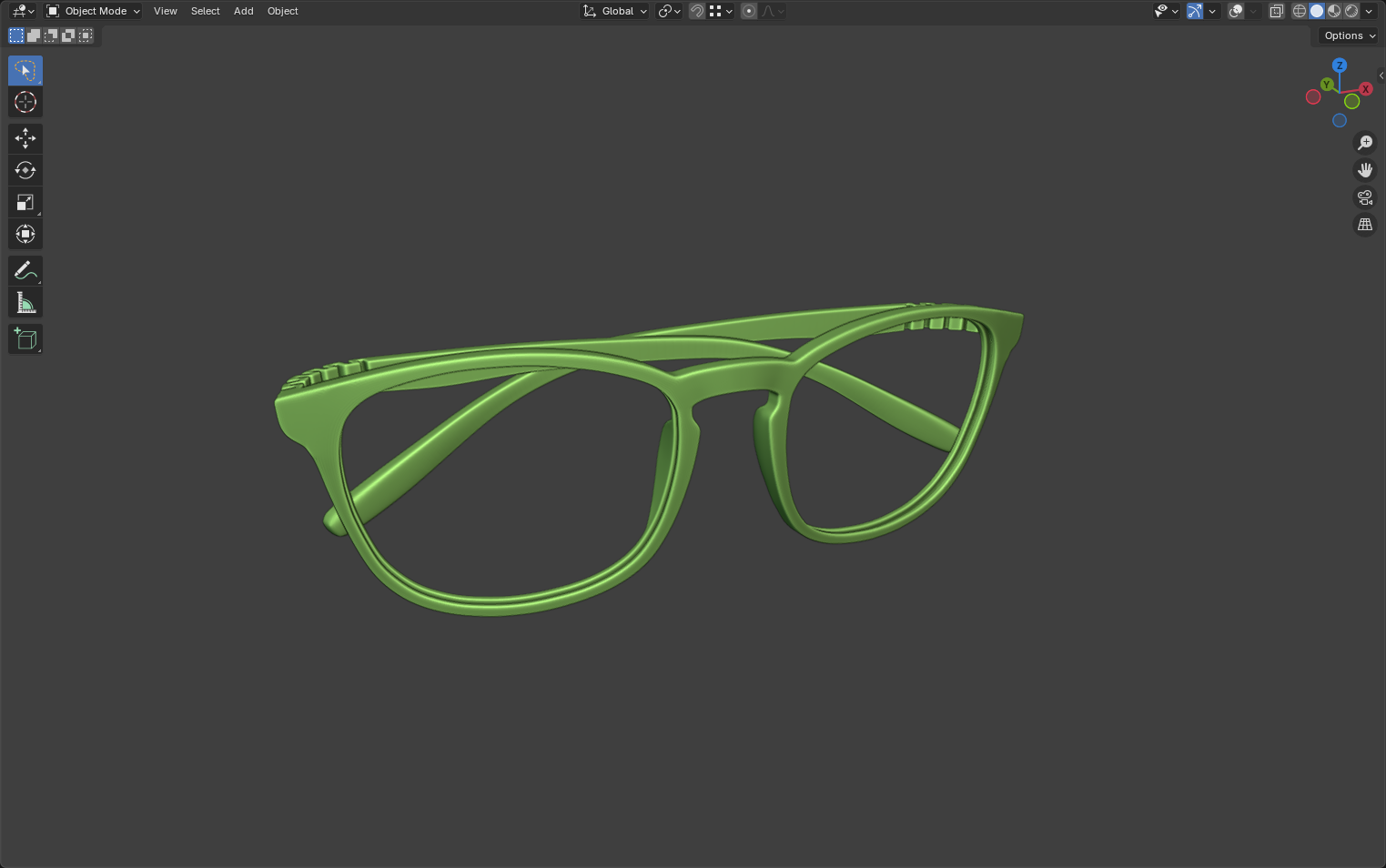Switch to solid viewport shading
Screen dimensions: 1386x868
[1316, 11]
